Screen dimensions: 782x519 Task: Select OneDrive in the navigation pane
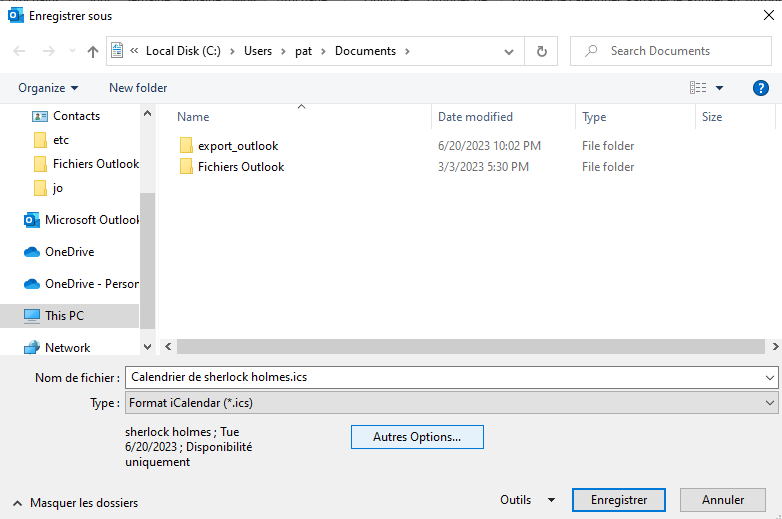pyautogui.click(x=69, y=252)
